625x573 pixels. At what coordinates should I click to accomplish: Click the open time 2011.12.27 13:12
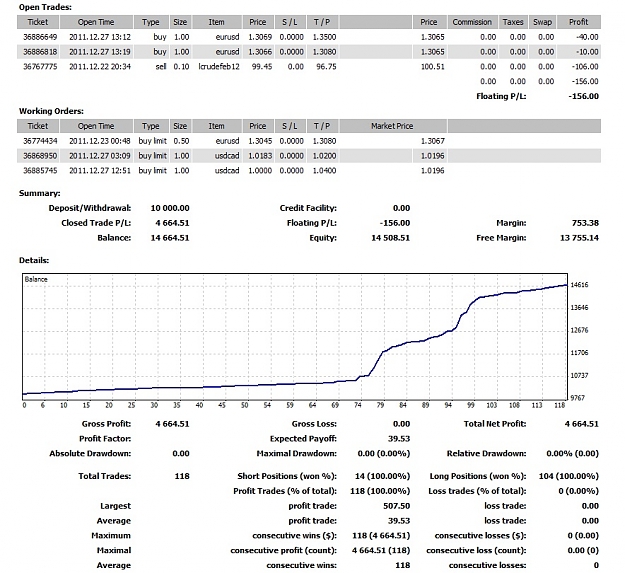(x=100, y=37)
